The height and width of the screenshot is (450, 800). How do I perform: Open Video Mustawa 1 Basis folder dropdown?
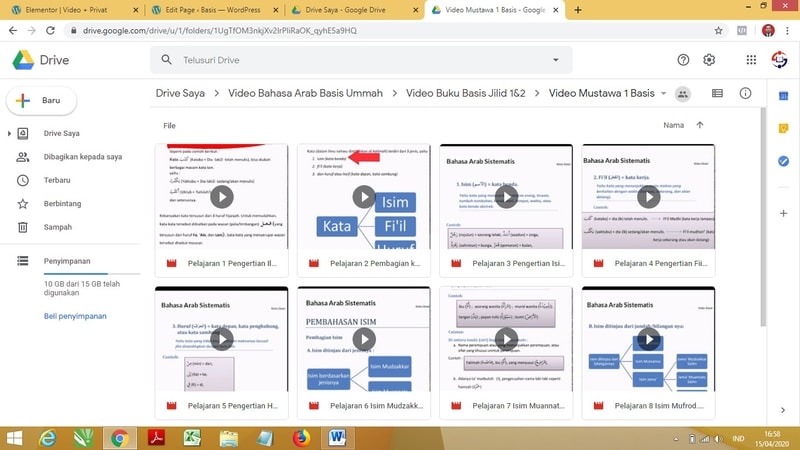664,94
